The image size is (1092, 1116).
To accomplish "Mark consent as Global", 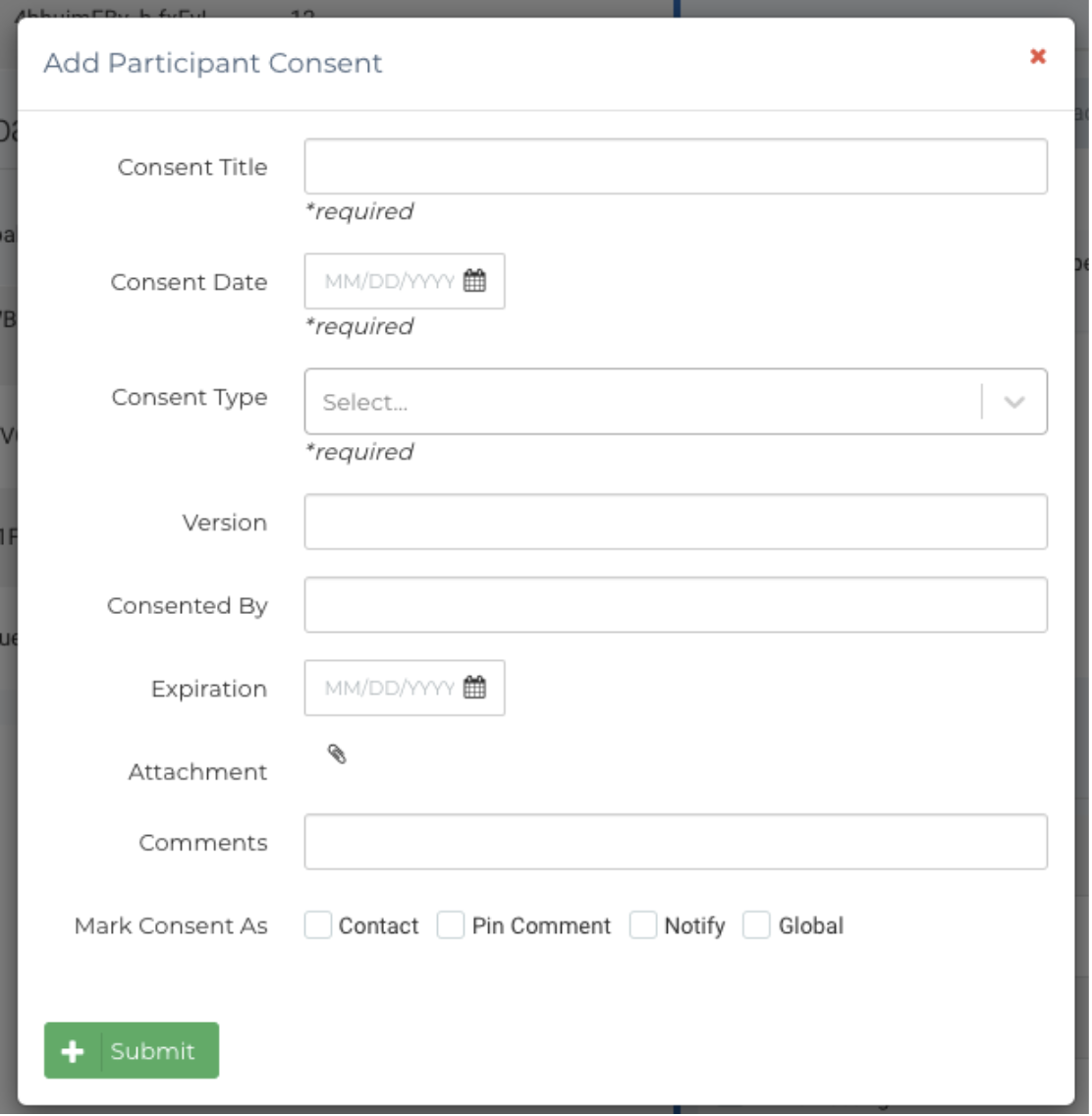I will [x=756, y=925].
